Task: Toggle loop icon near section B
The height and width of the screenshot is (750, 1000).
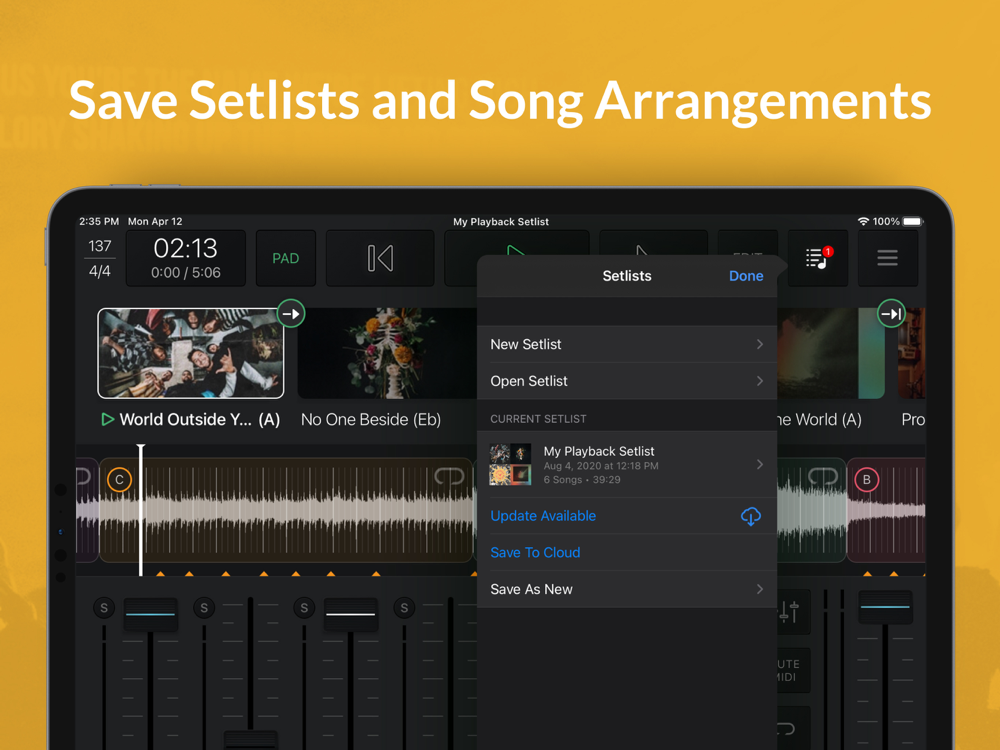Action: 823,476
